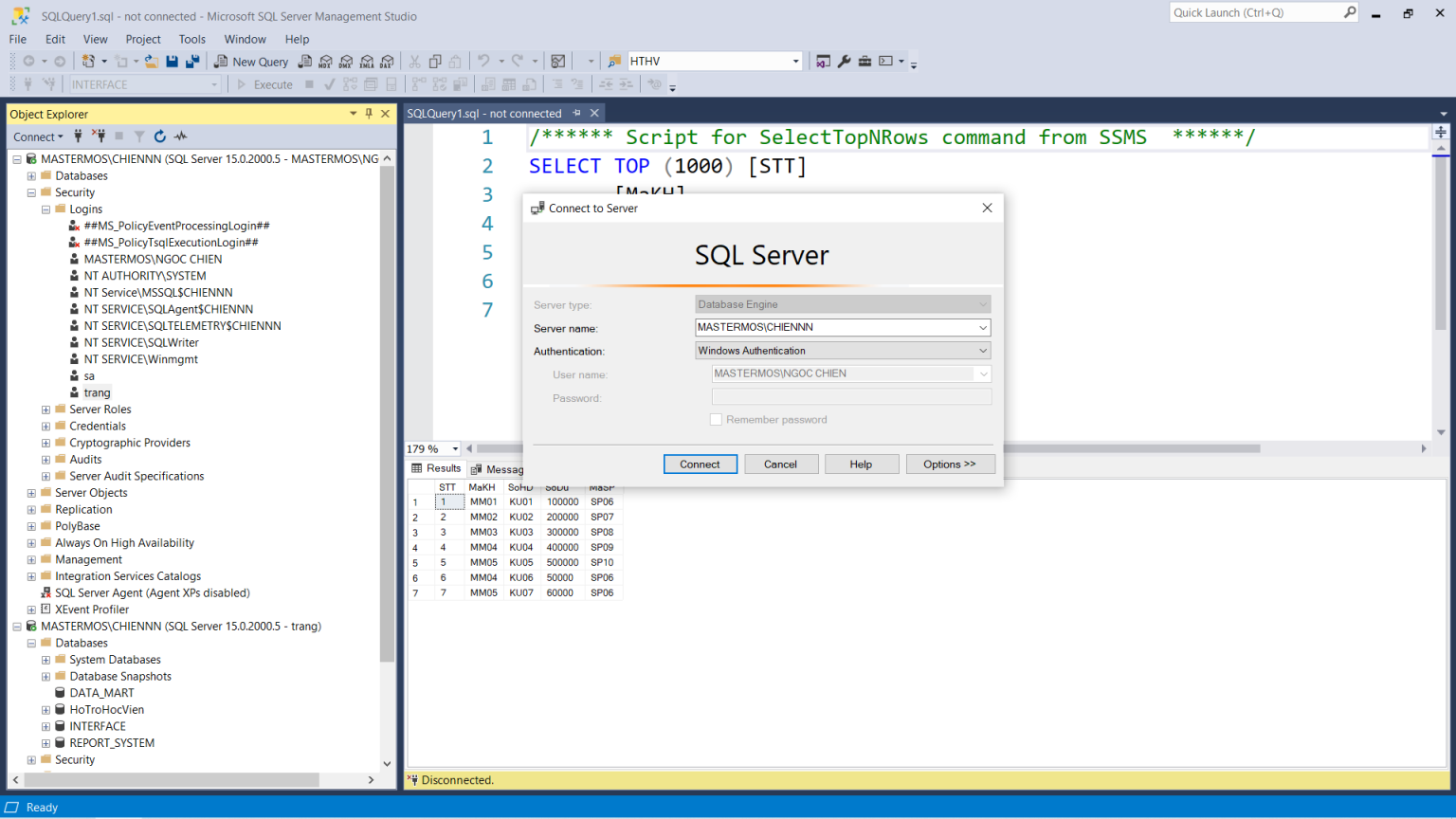Screen dimensions: 1456x819
Task: Click the Save icon on the toolbar
Action: [x=173, y=61]
